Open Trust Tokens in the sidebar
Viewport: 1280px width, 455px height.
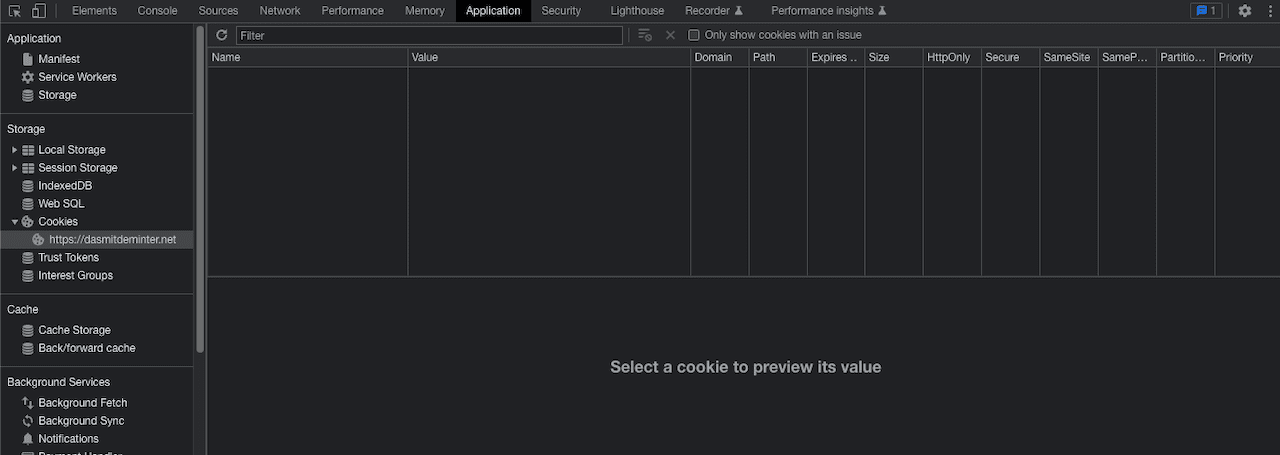click(x=68, y=258)
